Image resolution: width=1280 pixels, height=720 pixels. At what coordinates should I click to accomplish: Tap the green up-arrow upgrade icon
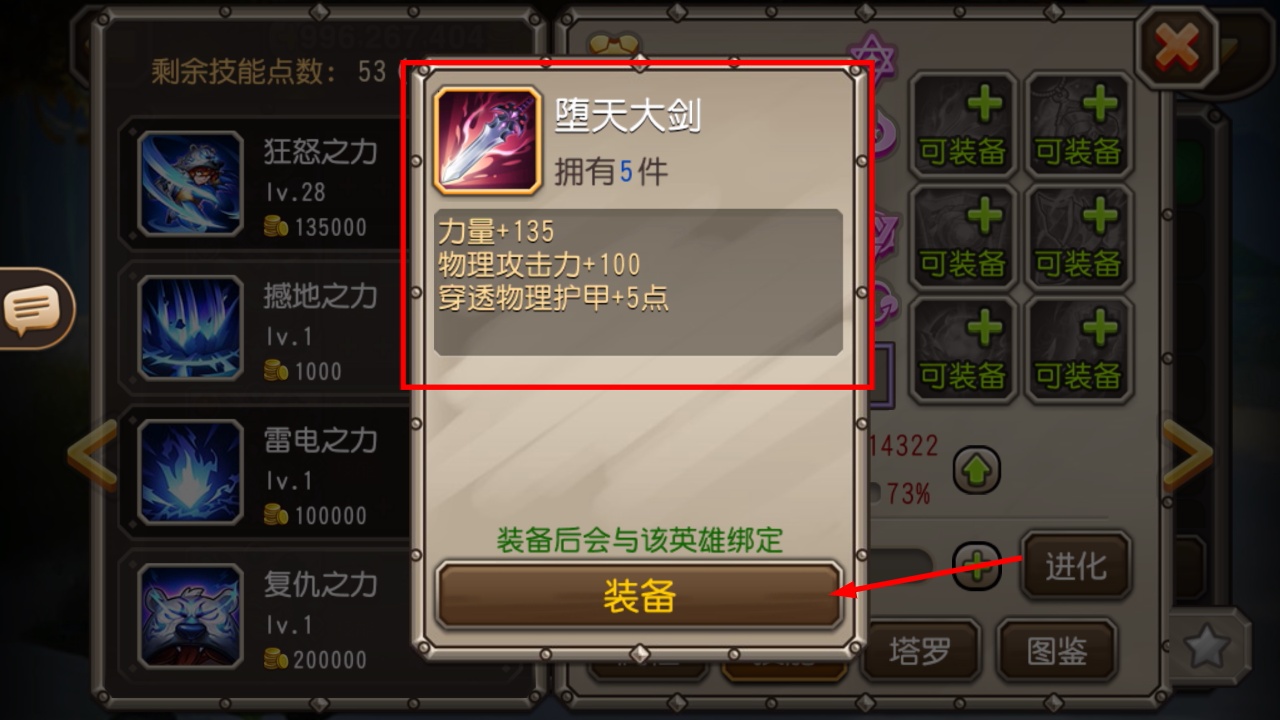point(976,470)
